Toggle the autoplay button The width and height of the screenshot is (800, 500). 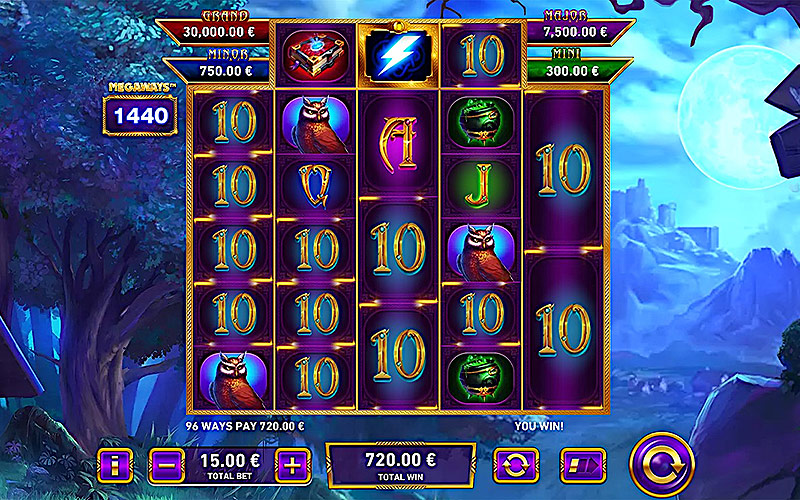tap(516, 465)
